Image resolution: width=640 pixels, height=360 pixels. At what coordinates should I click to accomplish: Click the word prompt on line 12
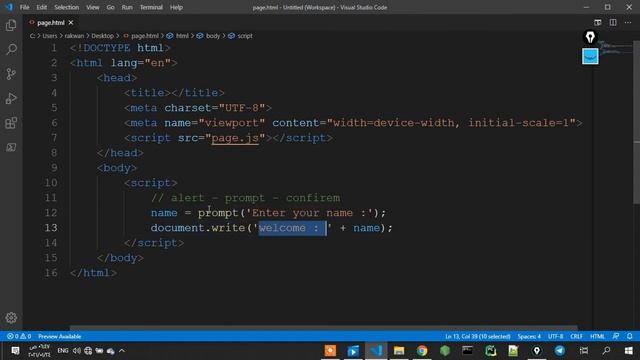click(x=218, y=213)
